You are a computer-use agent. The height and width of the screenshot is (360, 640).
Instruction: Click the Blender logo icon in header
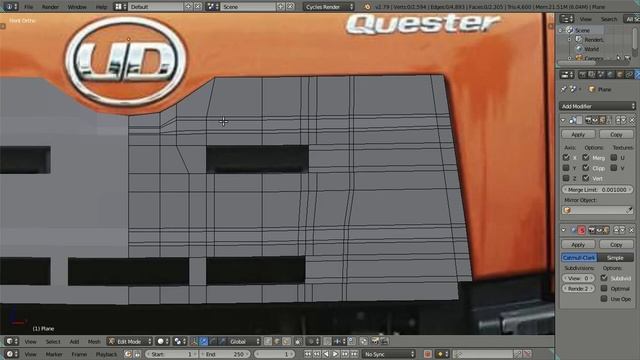[367, 7]
